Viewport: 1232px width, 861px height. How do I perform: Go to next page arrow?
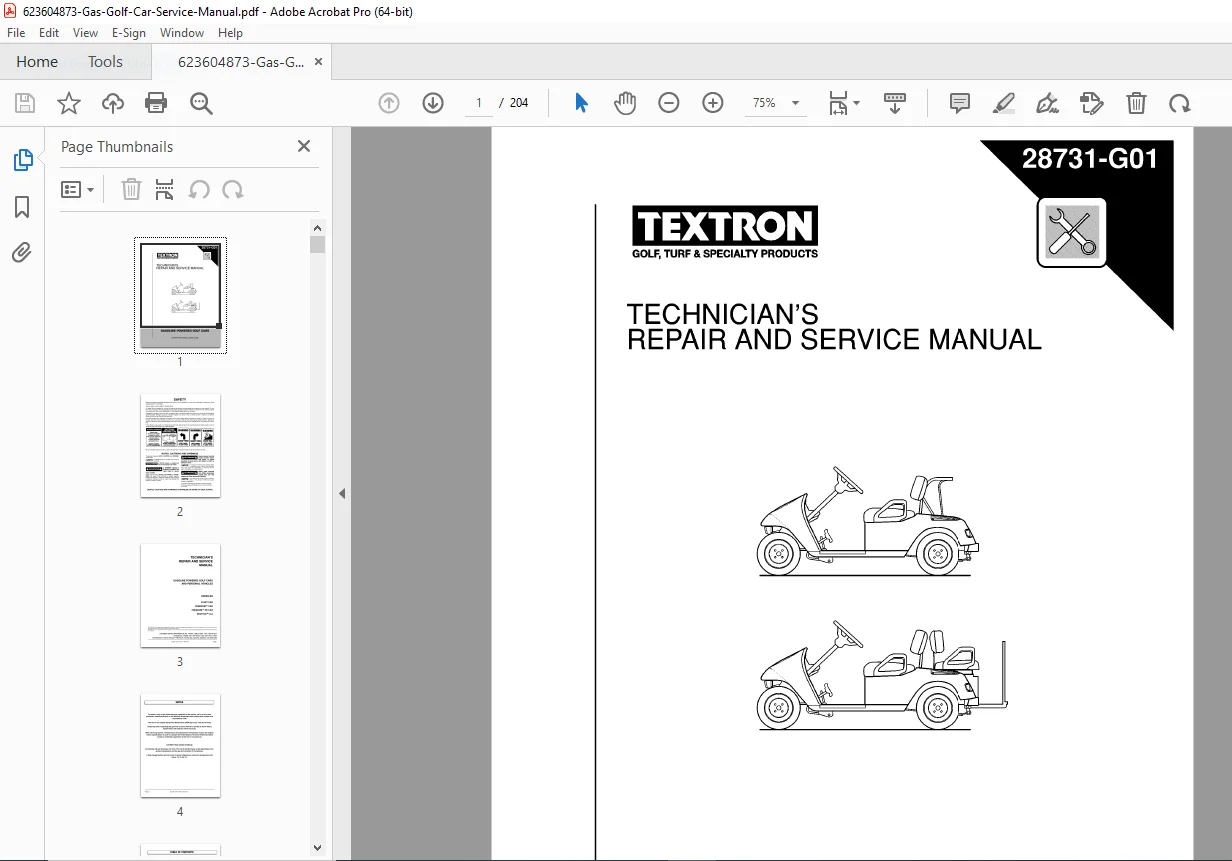[x=433, y=103]
